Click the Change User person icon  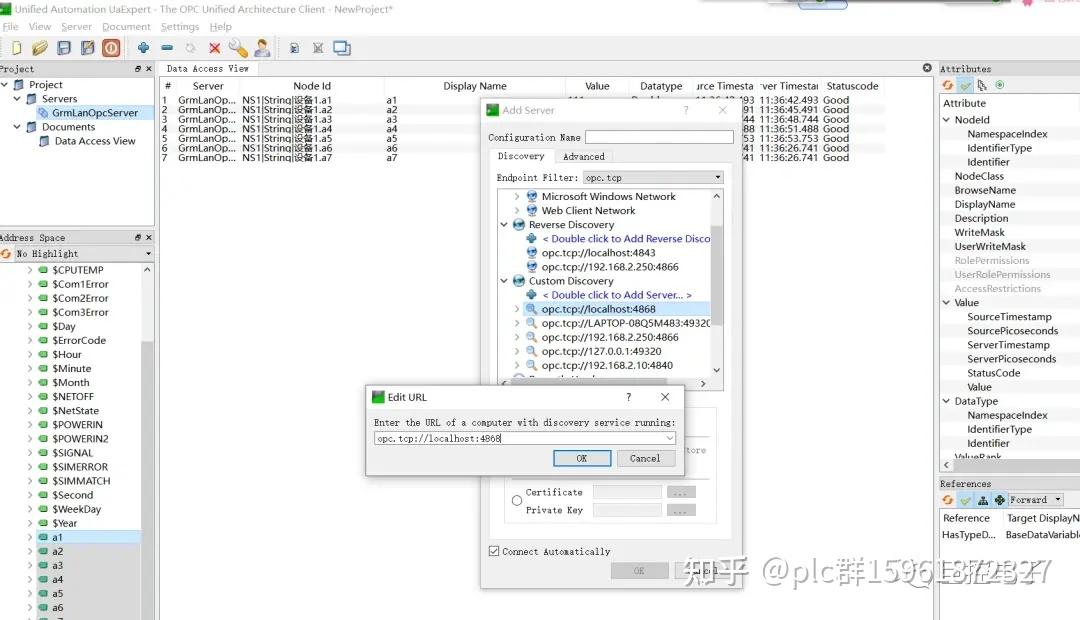(261, 47)
